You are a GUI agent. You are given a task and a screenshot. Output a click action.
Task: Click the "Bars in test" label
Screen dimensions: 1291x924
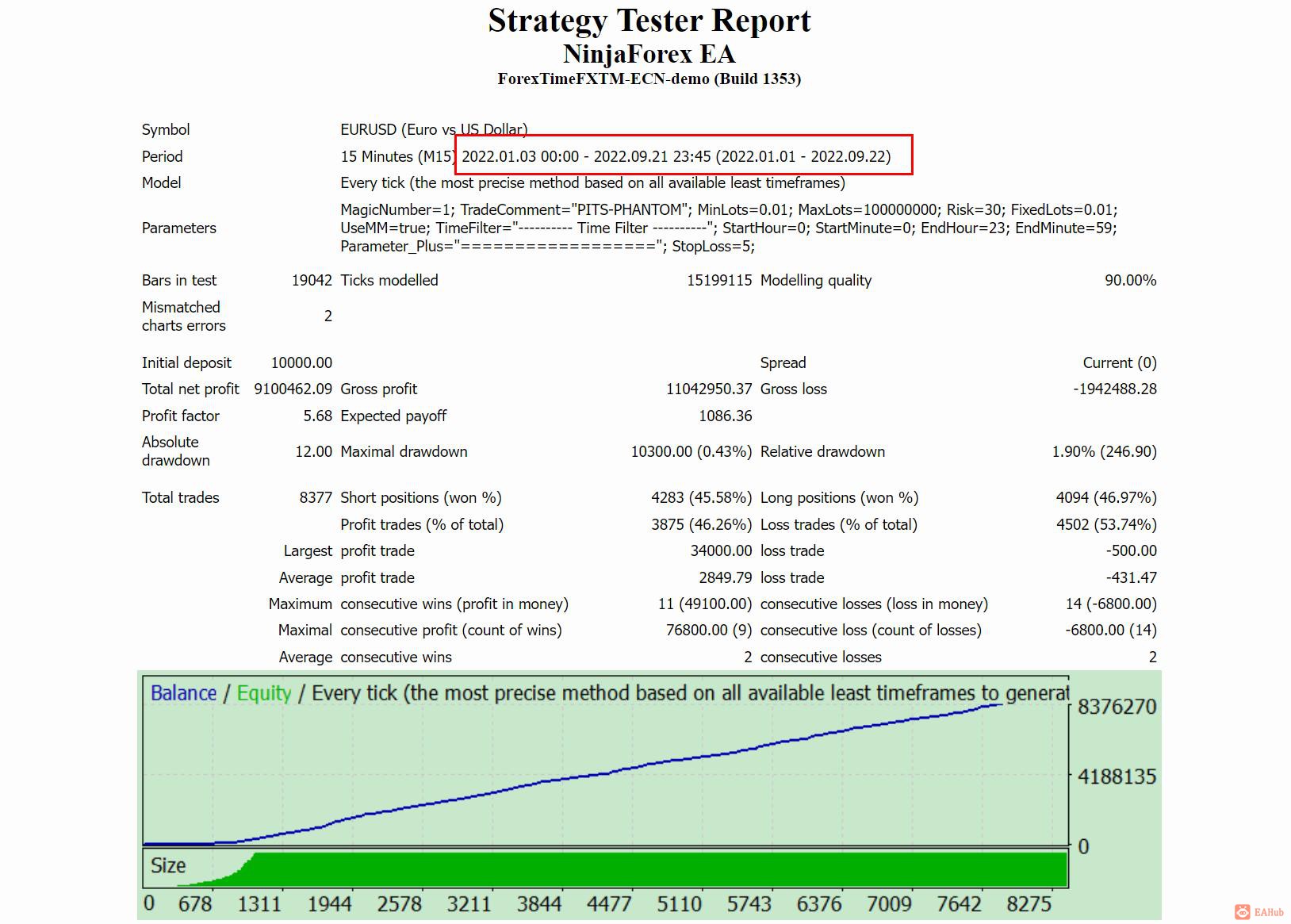click(x=179, y=280)
